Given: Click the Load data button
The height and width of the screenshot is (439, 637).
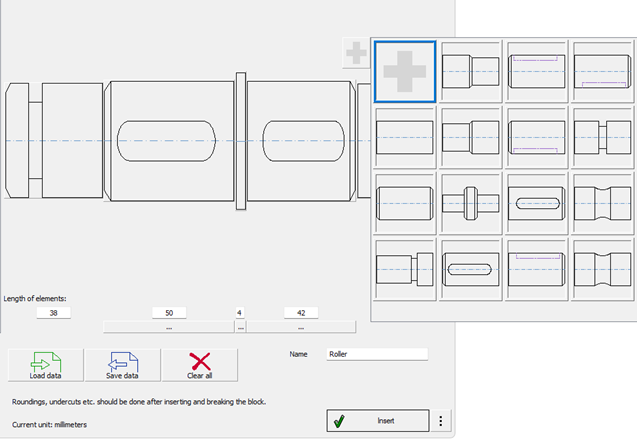Looking at the screenshot, I should [44, 366].
